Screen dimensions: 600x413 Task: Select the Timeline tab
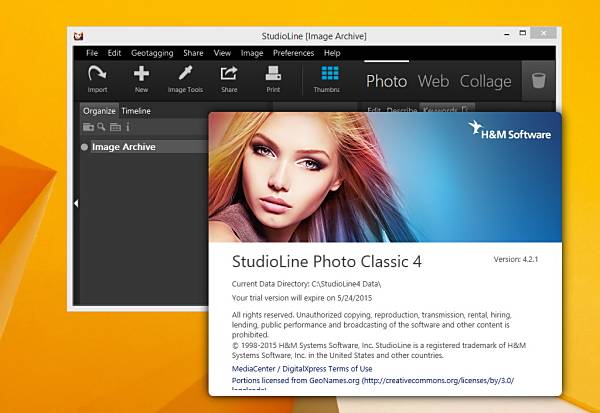[136, 111]
